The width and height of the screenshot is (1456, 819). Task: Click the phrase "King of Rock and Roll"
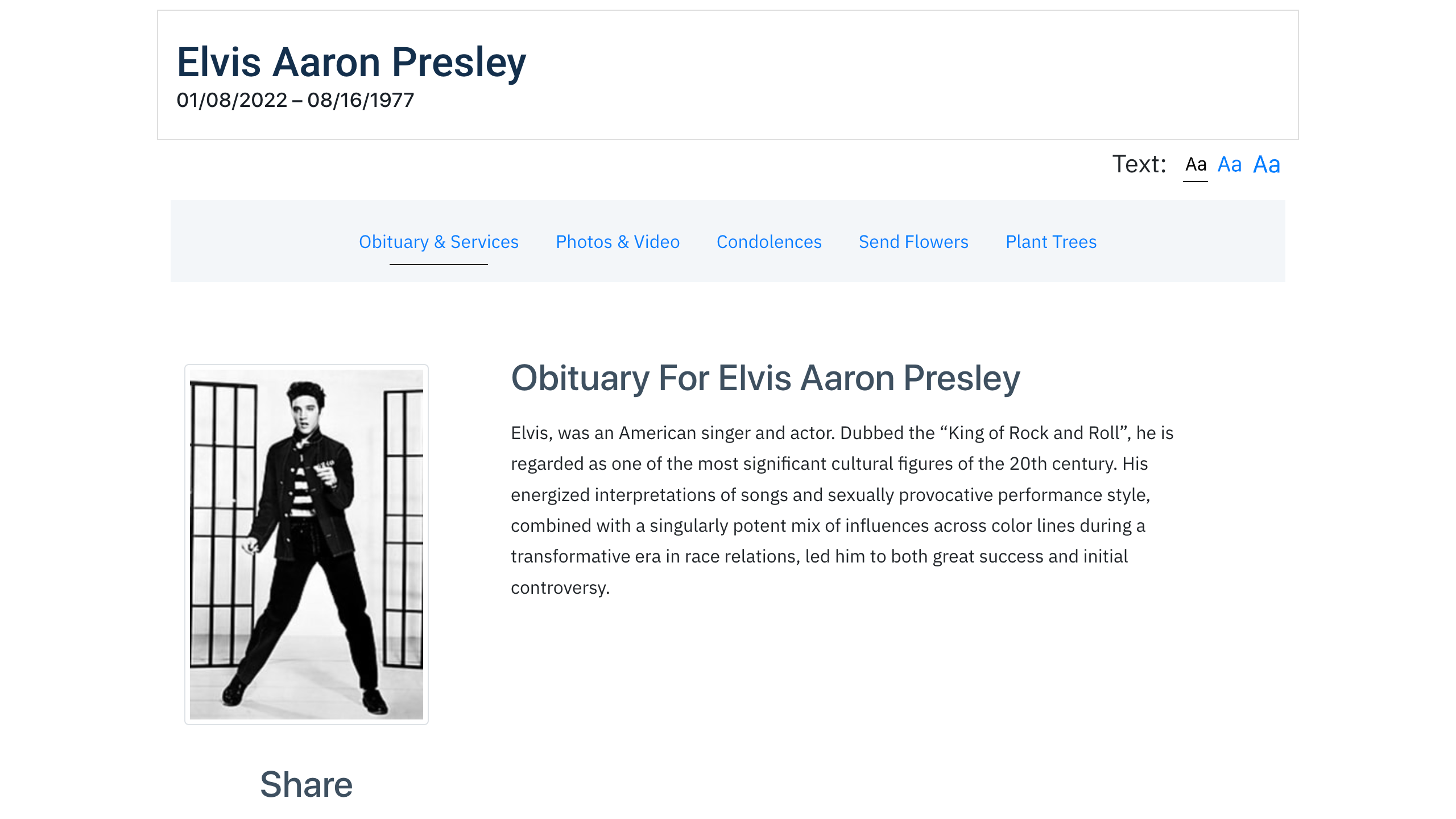(1033, 433)
